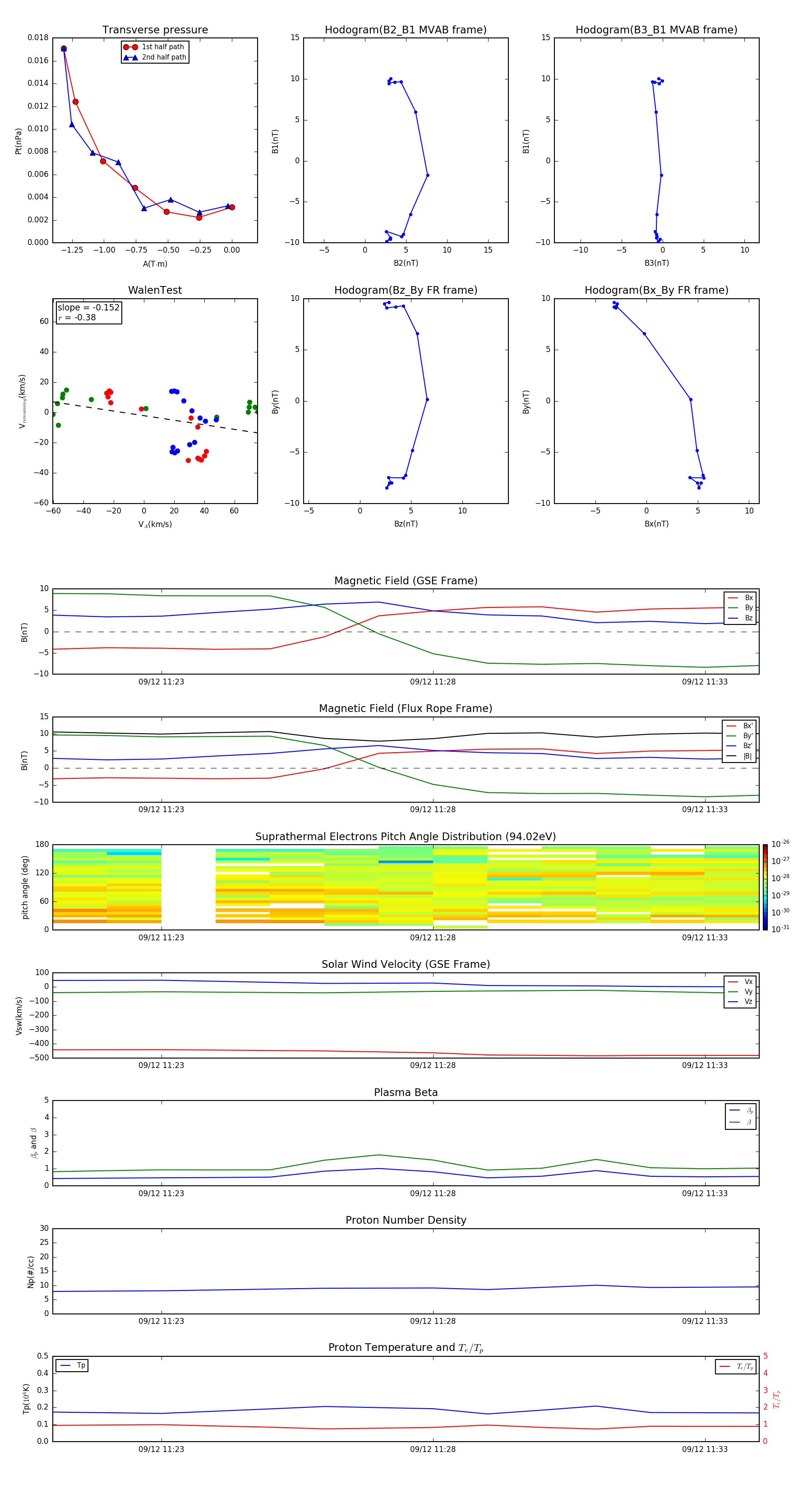Click the 10^-26 color bar label

tap(780, 844)
